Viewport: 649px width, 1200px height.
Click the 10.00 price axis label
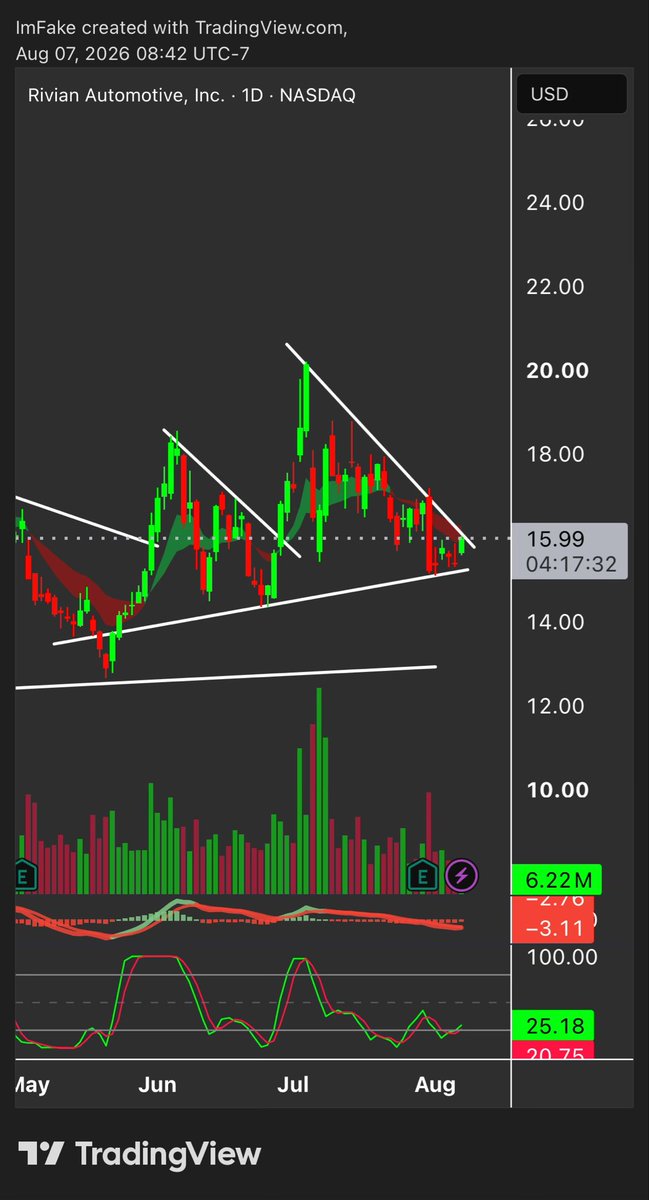[557, 790]
